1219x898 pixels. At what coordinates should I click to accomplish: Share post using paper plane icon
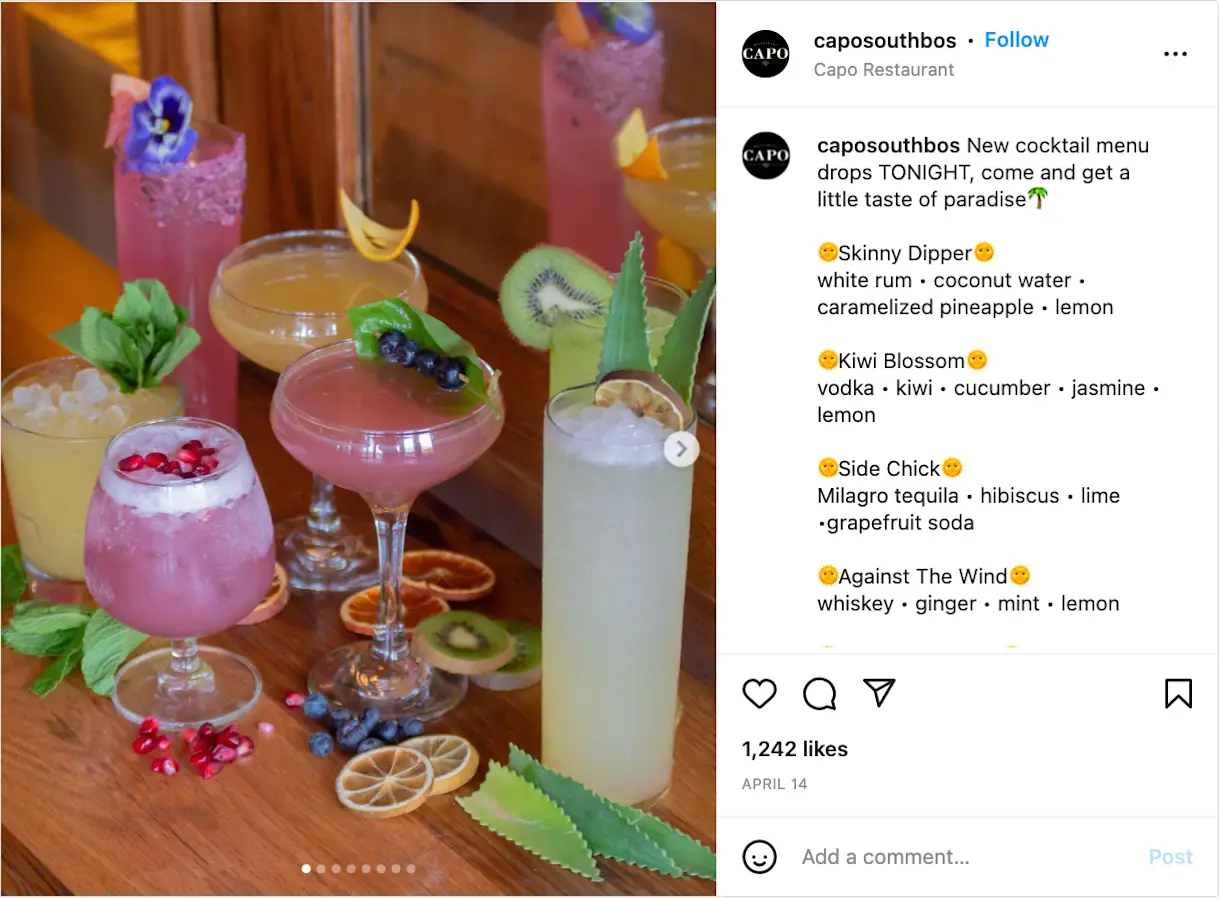pyautogui.click(x=879, y=692)
